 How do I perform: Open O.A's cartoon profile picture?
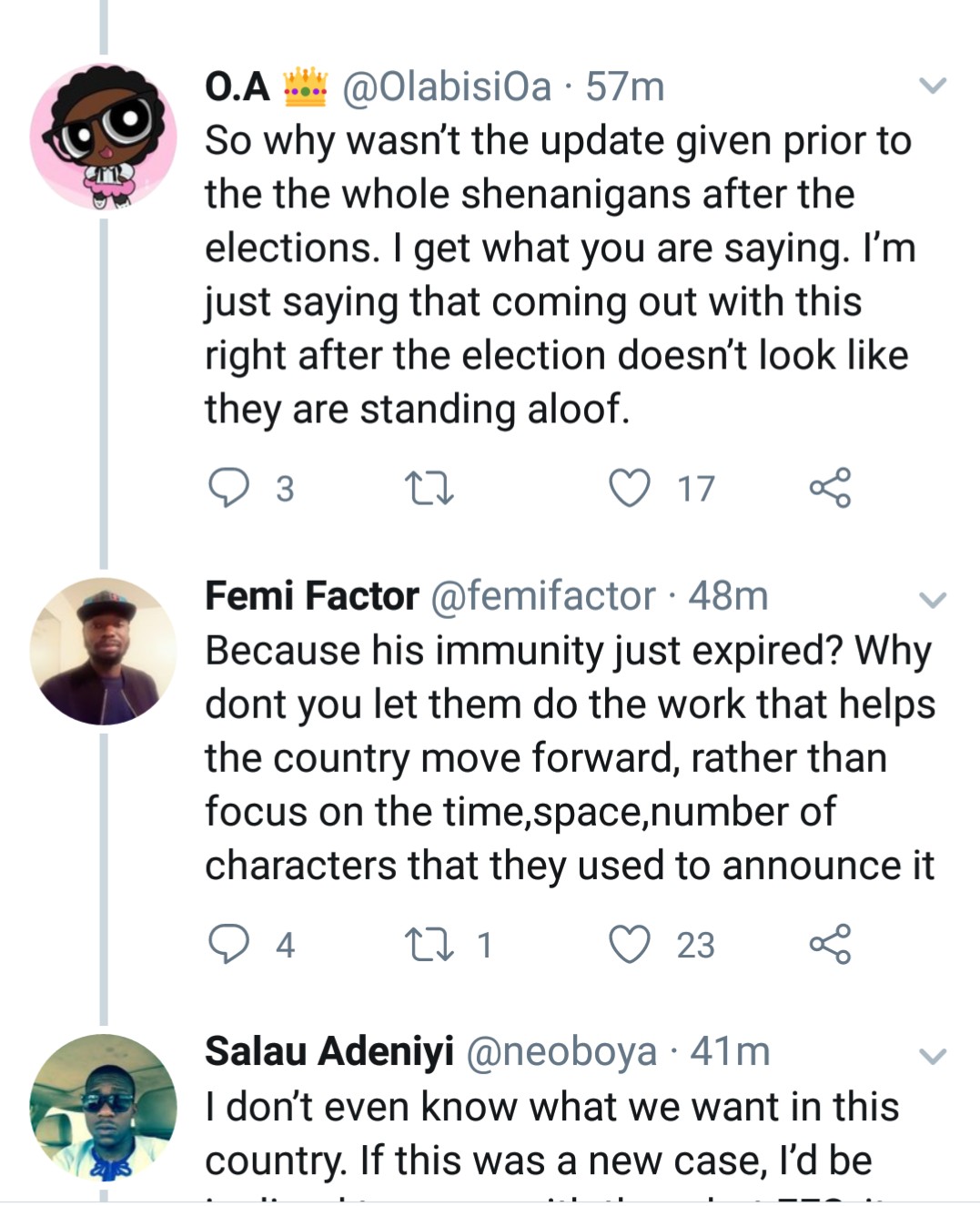click(x=104, y=137)
